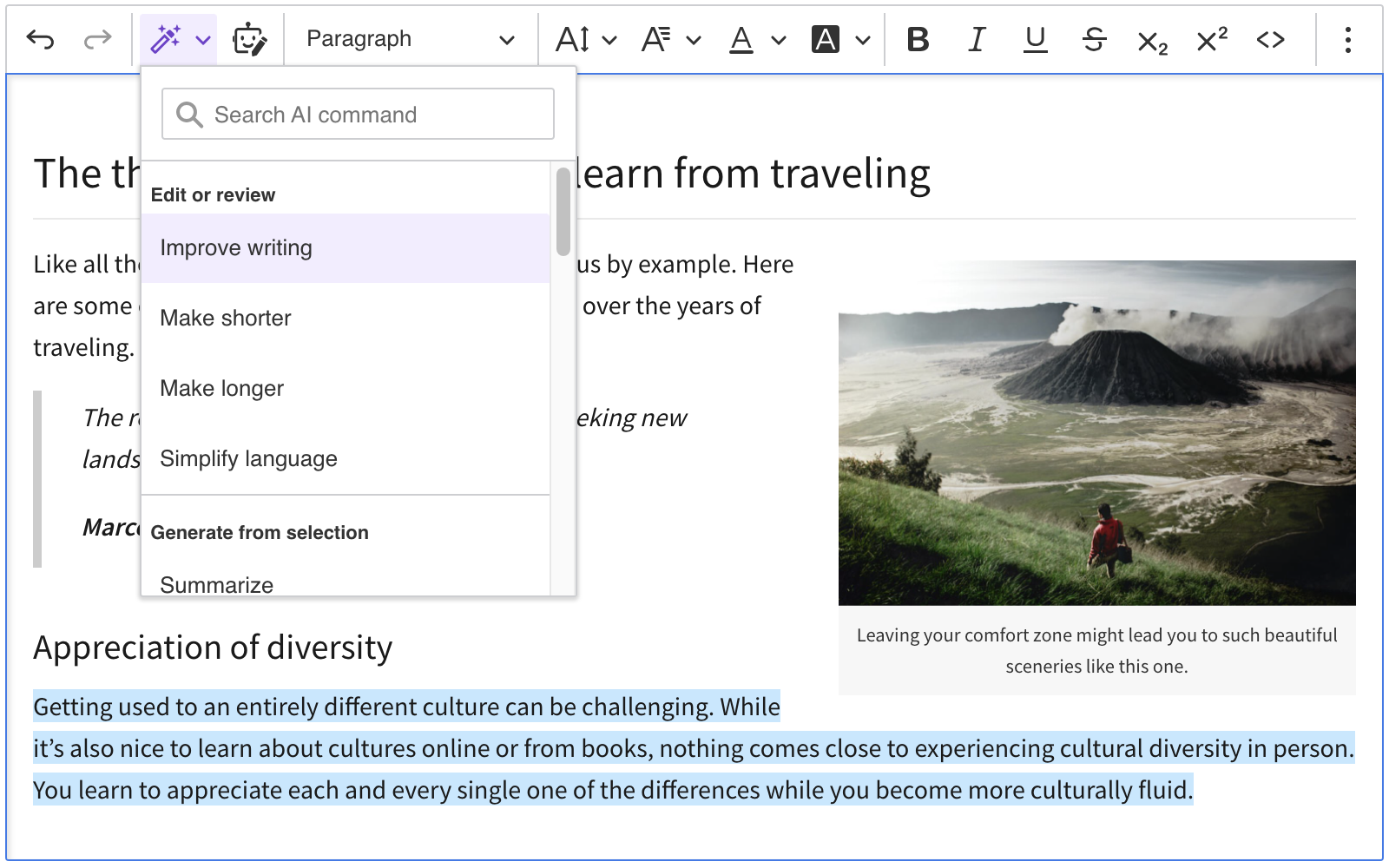This screenshot has width=1389, height=868.
Task: Toggle bold on the selected text
Action: (918, 38)
